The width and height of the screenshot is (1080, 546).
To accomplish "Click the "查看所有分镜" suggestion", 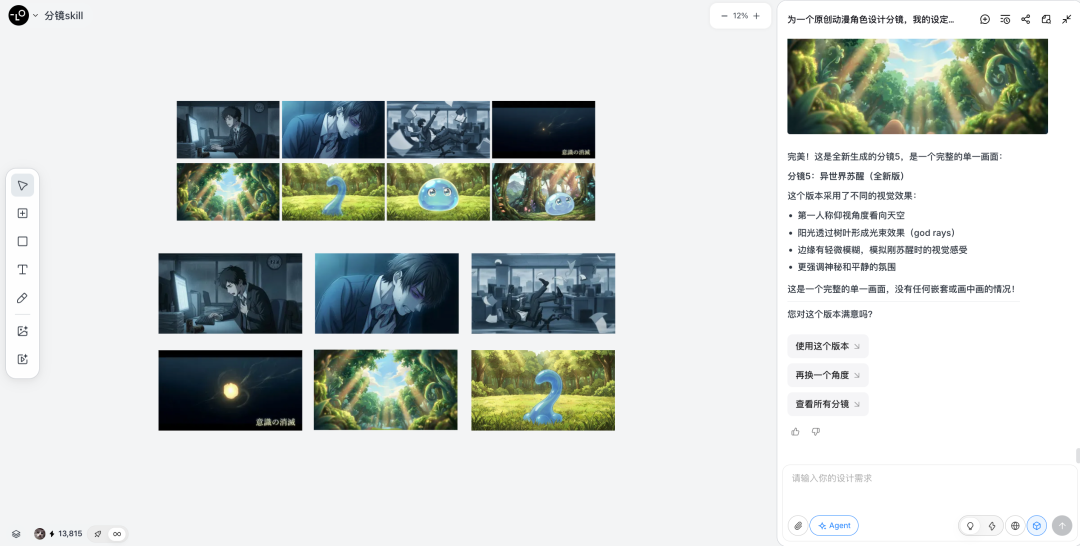I will click(x=827, y=404).
